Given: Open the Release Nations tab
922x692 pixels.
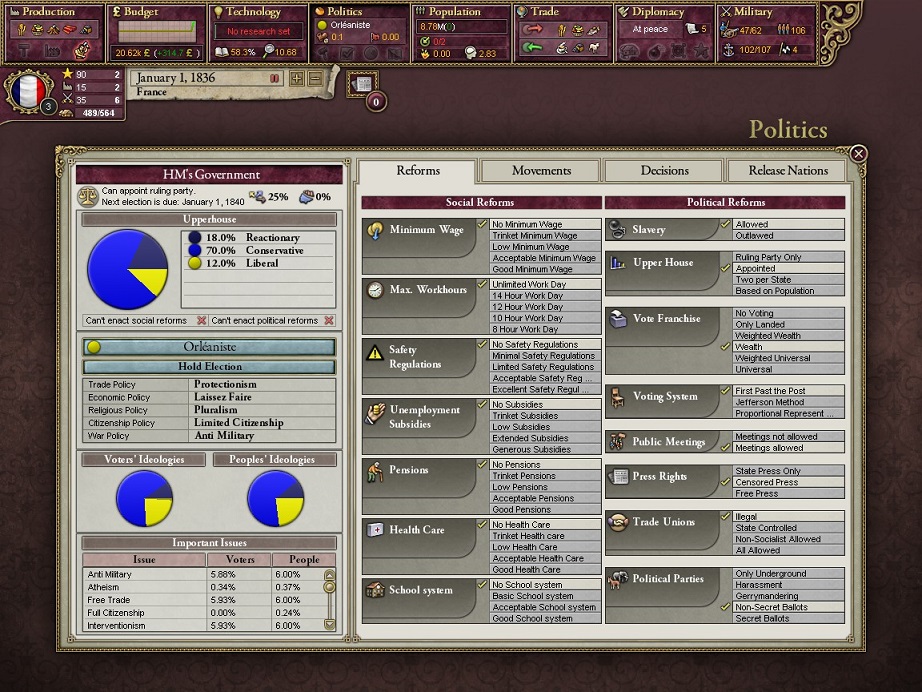Looking at the screenshot, I should [x=788, y=171].
